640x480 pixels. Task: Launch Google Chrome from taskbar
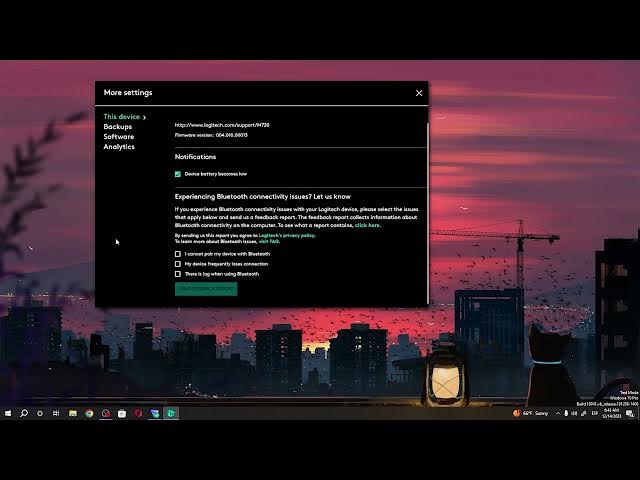pos(89,413)
